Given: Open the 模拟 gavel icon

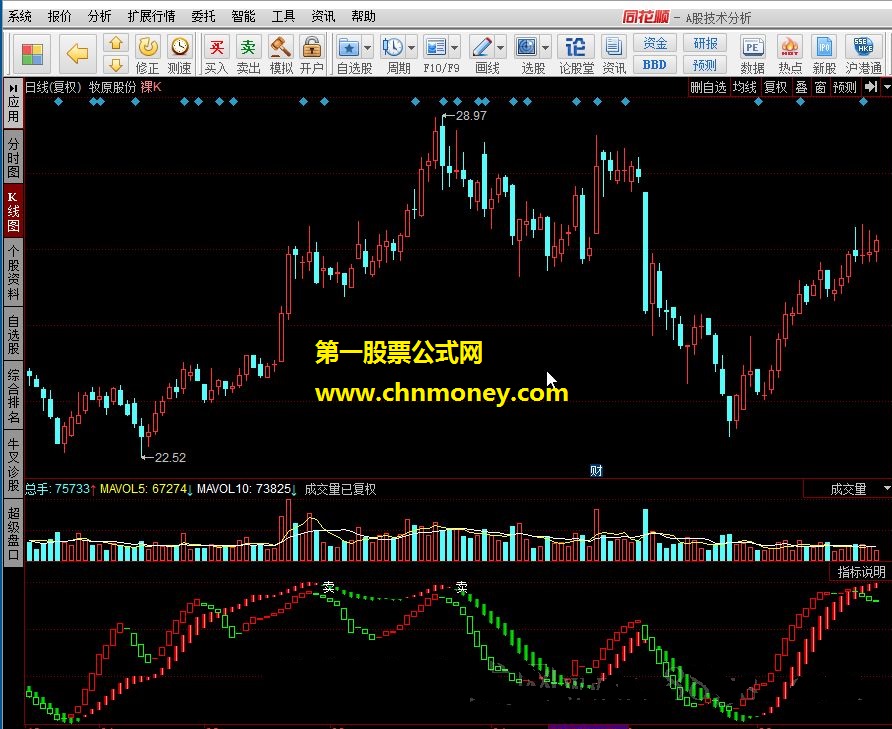Looking at the screenshot, I should click(x=280, y=47).
